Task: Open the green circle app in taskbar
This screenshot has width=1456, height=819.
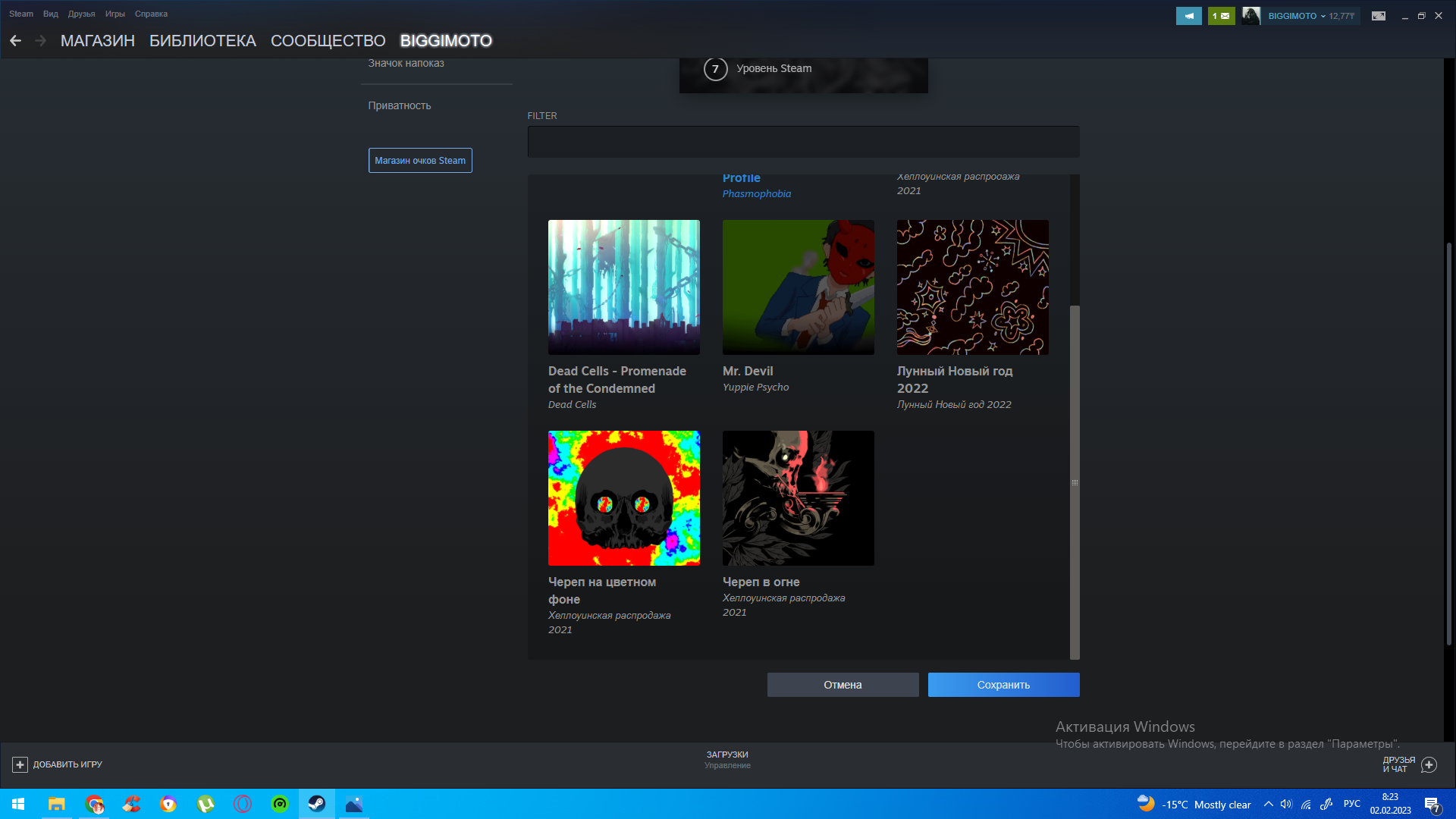Action: 280,804
